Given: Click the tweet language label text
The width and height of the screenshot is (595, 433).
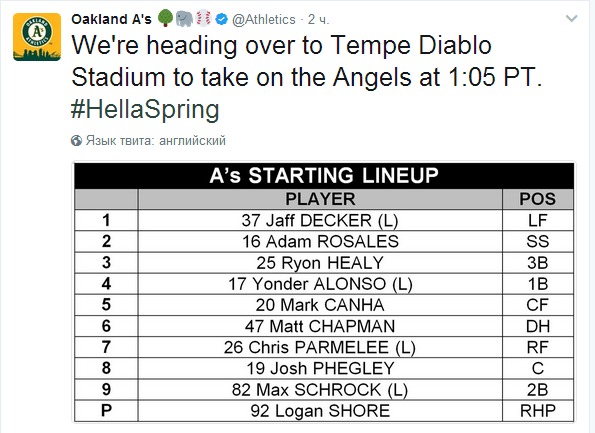Looking at the screenshot, I should tap(156, 141).
